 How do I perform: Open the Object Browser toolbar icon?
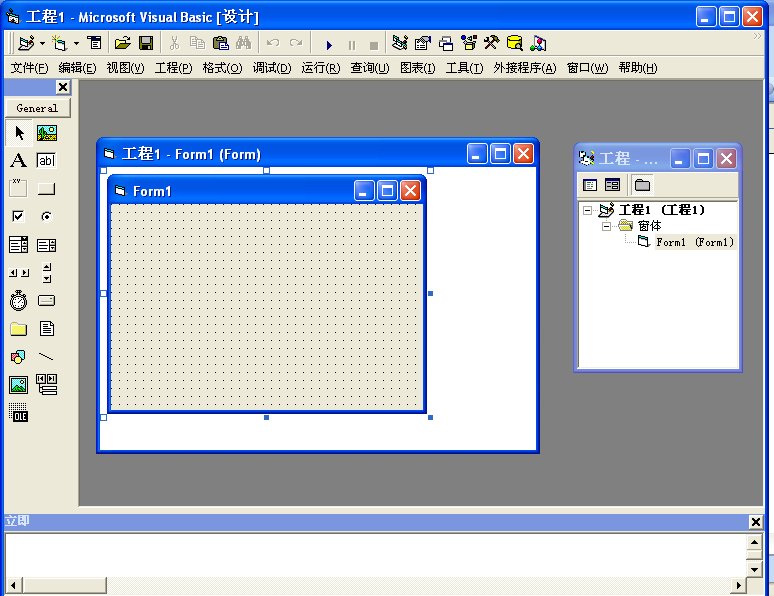(469, 43)
